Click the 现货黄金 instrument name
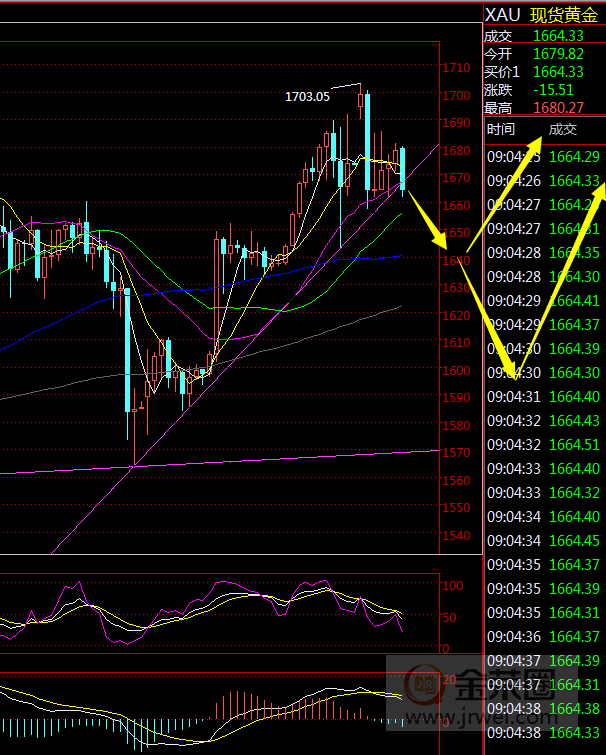This screenshot has height=755, width=606. (x=564, y=15)
